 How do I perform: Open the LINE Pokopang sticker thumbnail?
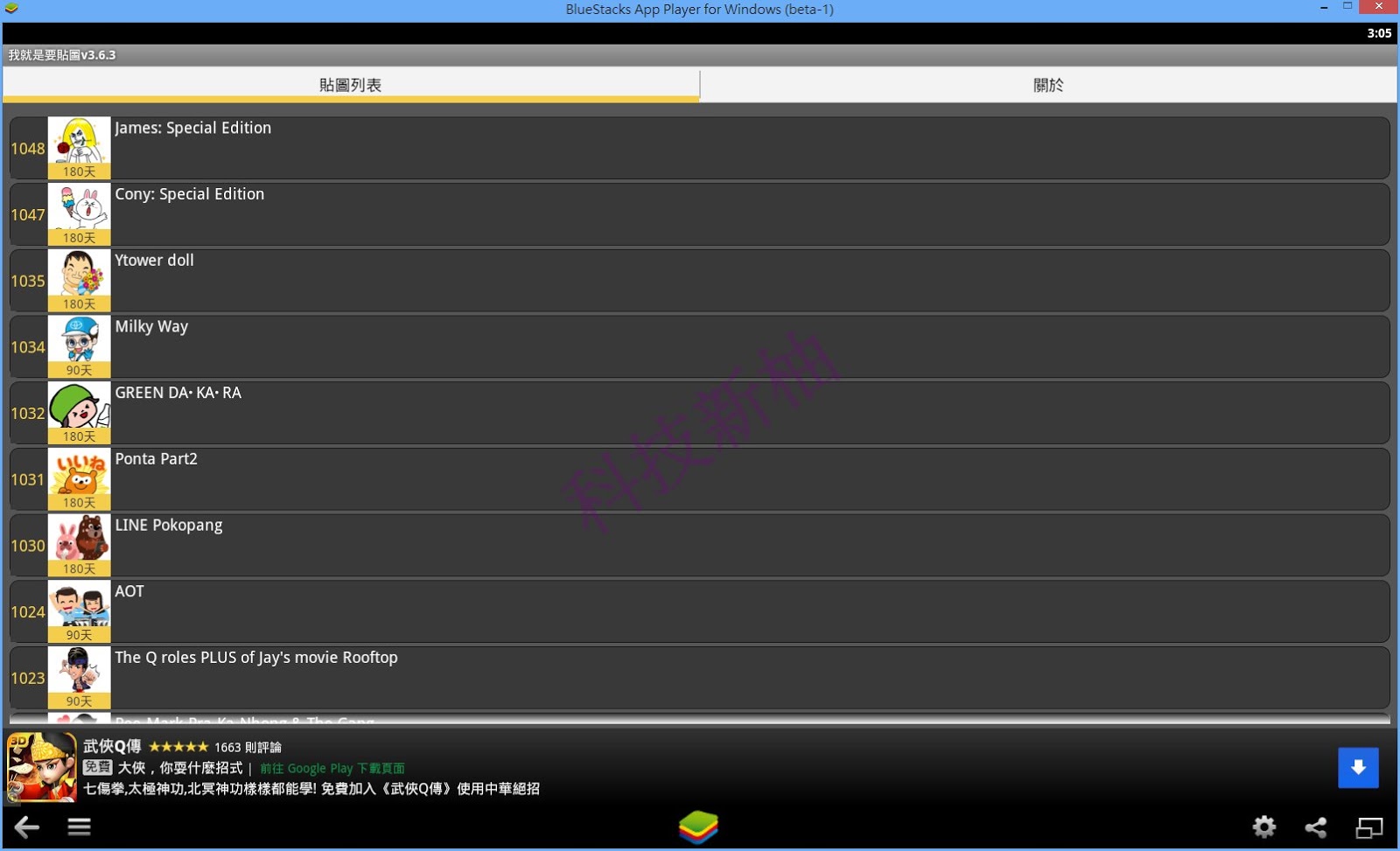(79, 546)
